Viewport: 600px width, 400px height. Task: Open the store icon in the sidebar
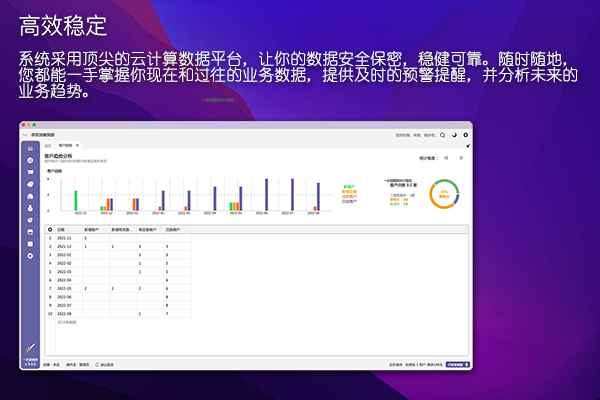click(30, 232)
